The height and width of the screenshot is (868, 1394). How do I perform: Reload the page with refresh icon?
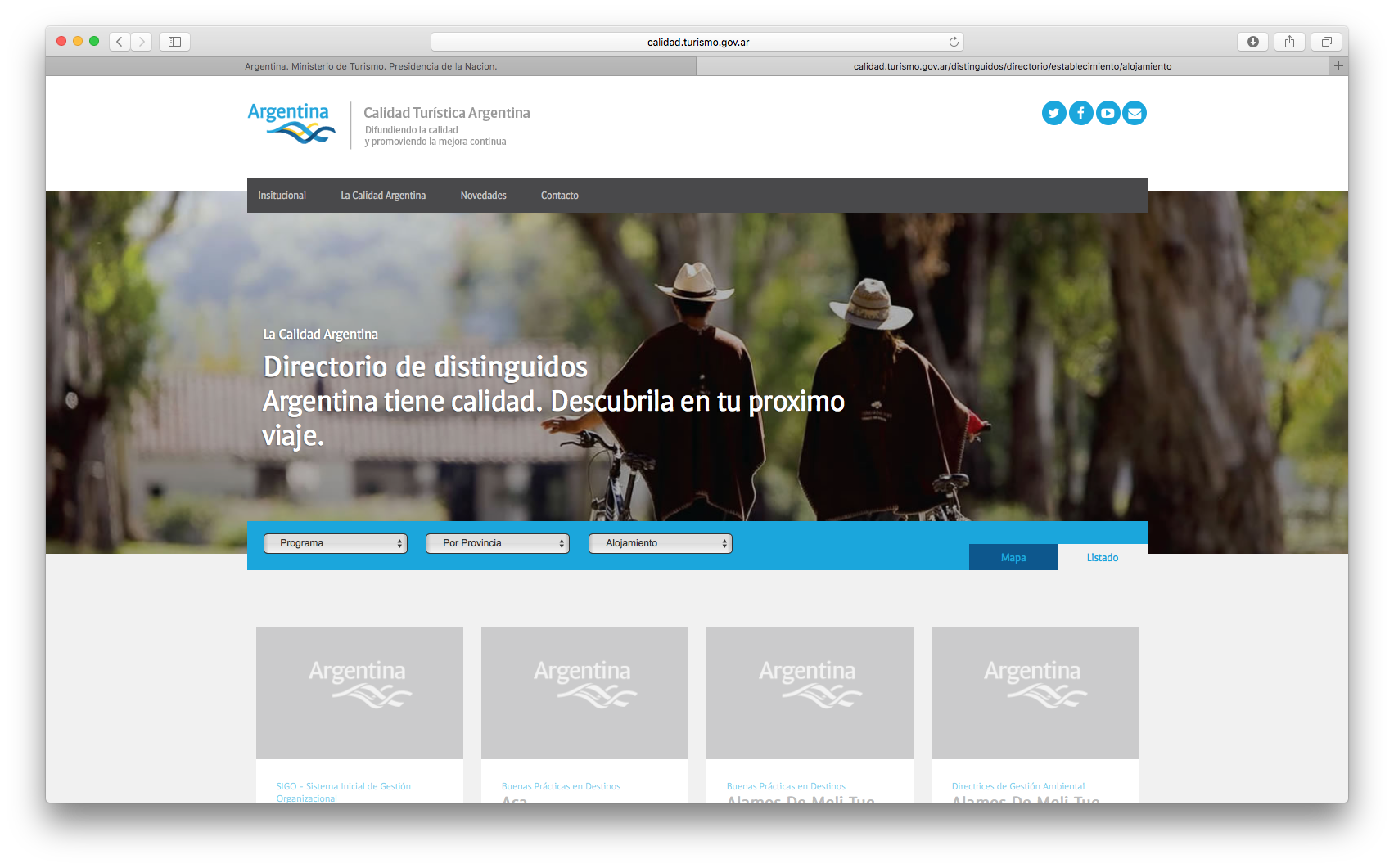pyautogui.click(x=954, y=42)
